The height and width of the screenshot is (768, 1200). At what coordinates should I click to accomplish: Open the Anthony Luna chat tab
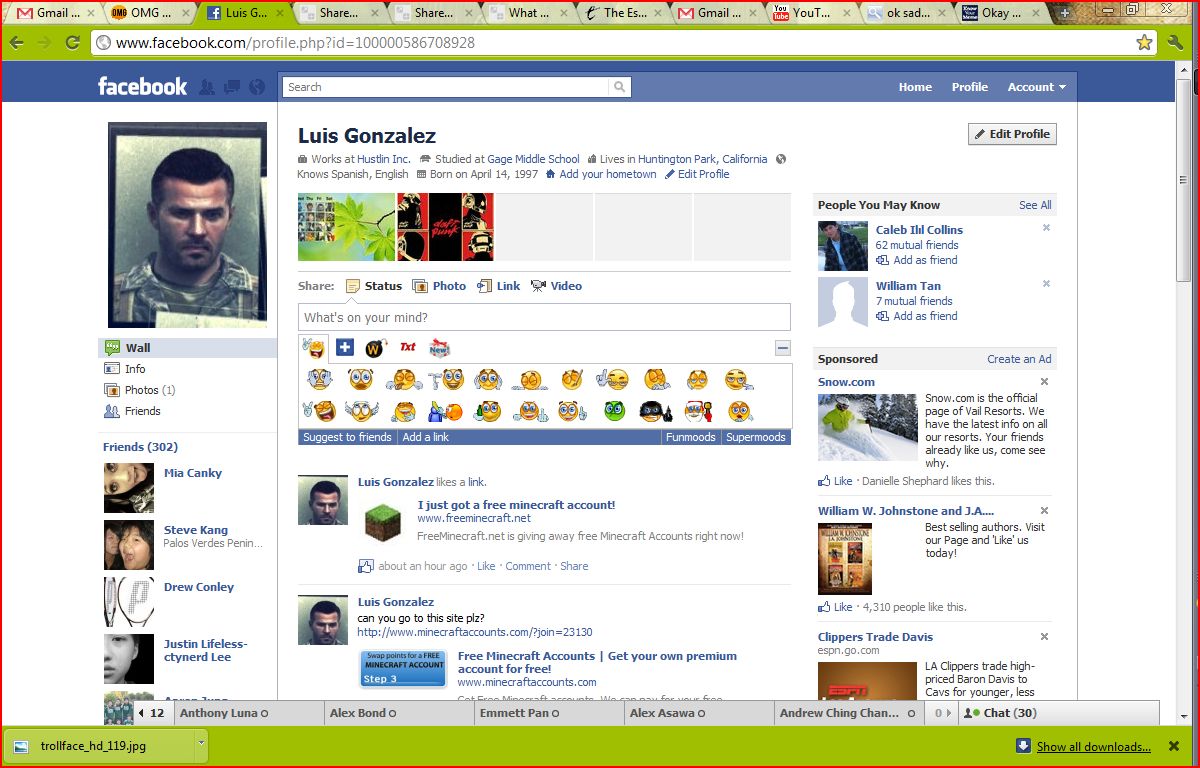coord(247,713)
